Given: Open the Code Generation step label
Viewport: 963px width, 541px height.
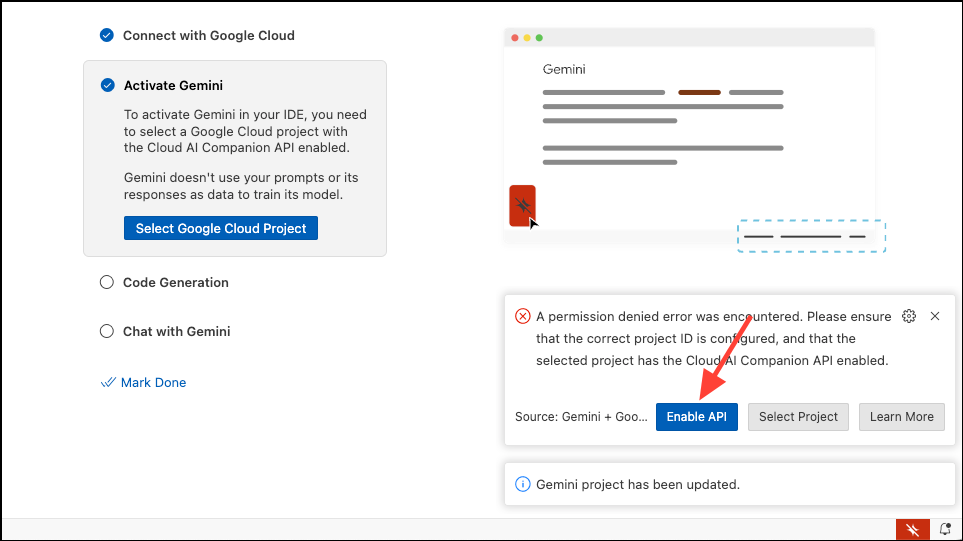Looking at the screenshot, I should [176, 282].
